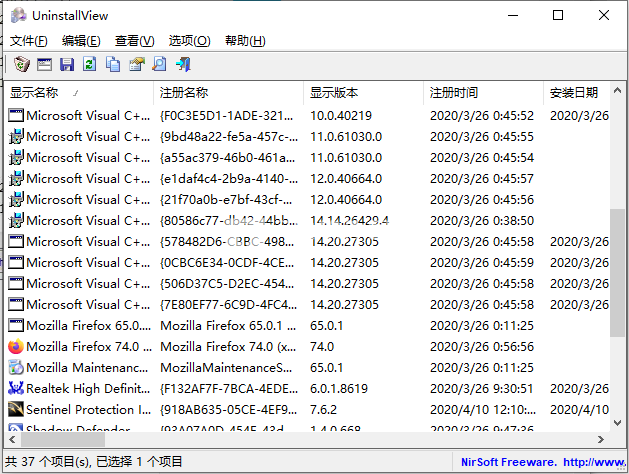Click the registry name {918AB635-05CE-4EF9
The height and width of the screenshot is (474, 629).
229,409
